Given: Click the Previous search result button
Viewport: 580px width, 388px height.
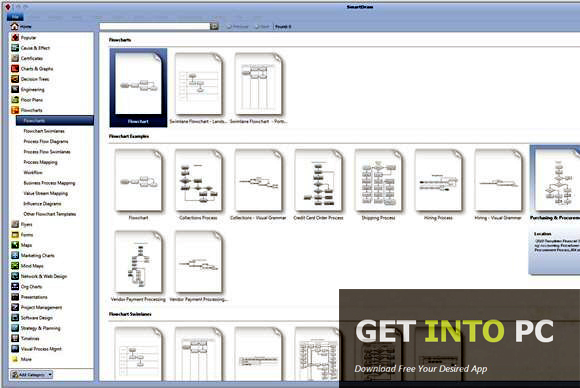Looking at the screenshot, I should (x=237, y=26).
